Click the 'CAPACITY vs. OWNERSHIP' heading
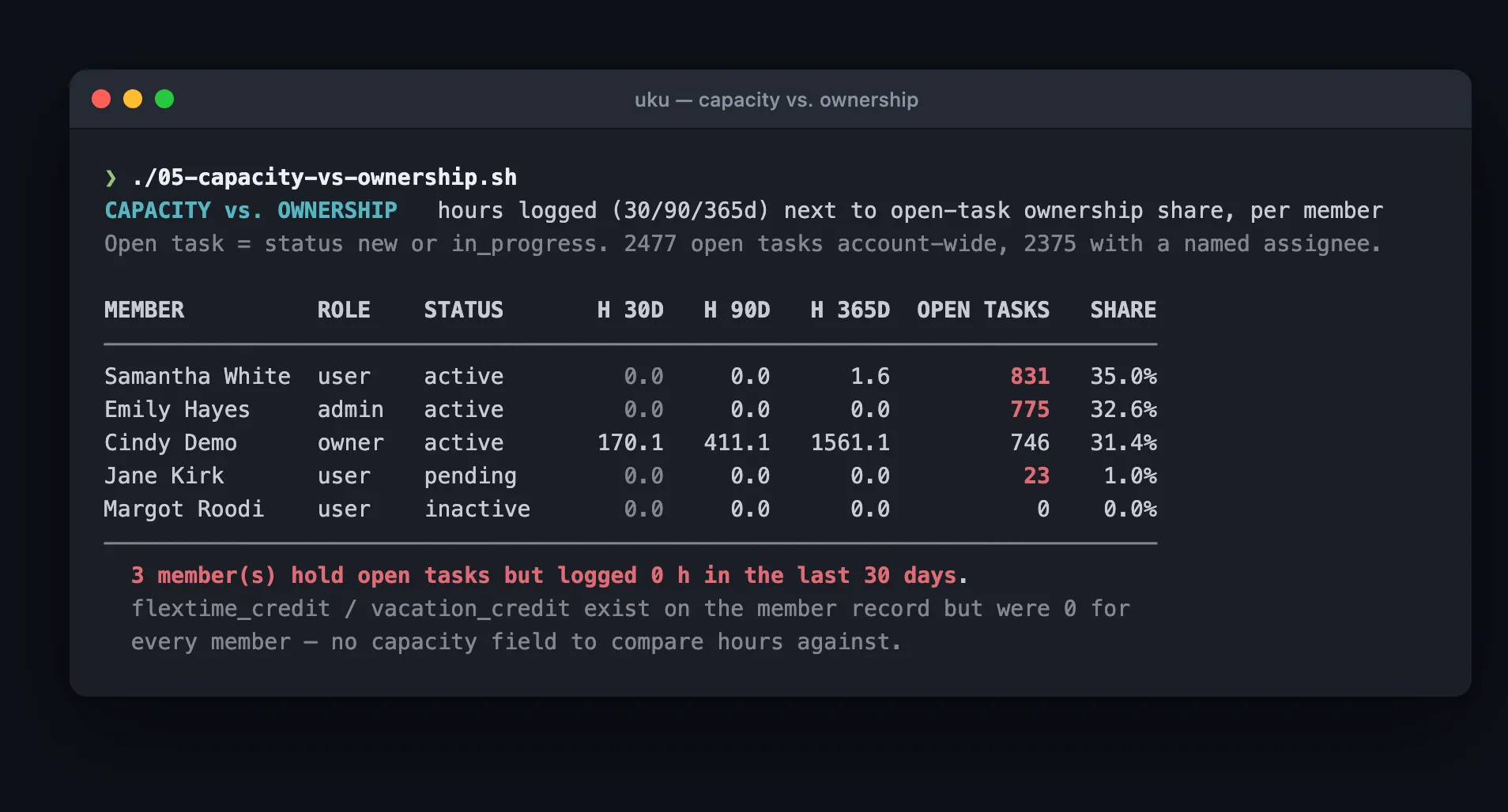Viewport: 1508px width, 812px height. [251, 211]
